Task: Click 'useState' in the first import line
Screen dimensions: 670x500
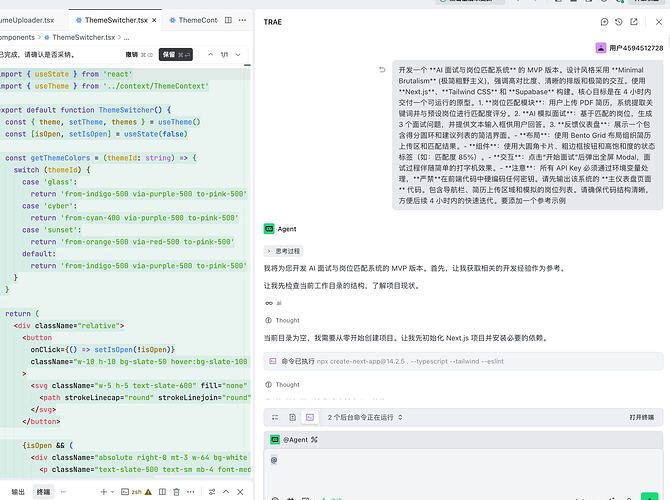Action: click(x=52, y=74)
